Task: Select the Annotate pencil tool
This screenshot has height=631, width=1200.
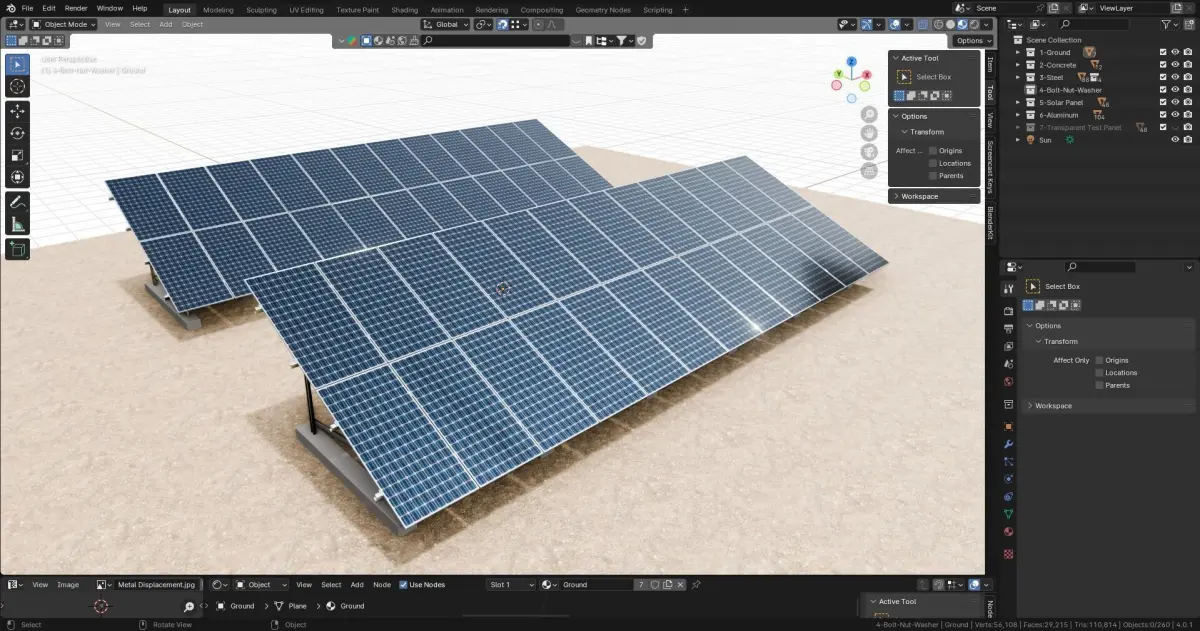Action: [x=17, y=202]
